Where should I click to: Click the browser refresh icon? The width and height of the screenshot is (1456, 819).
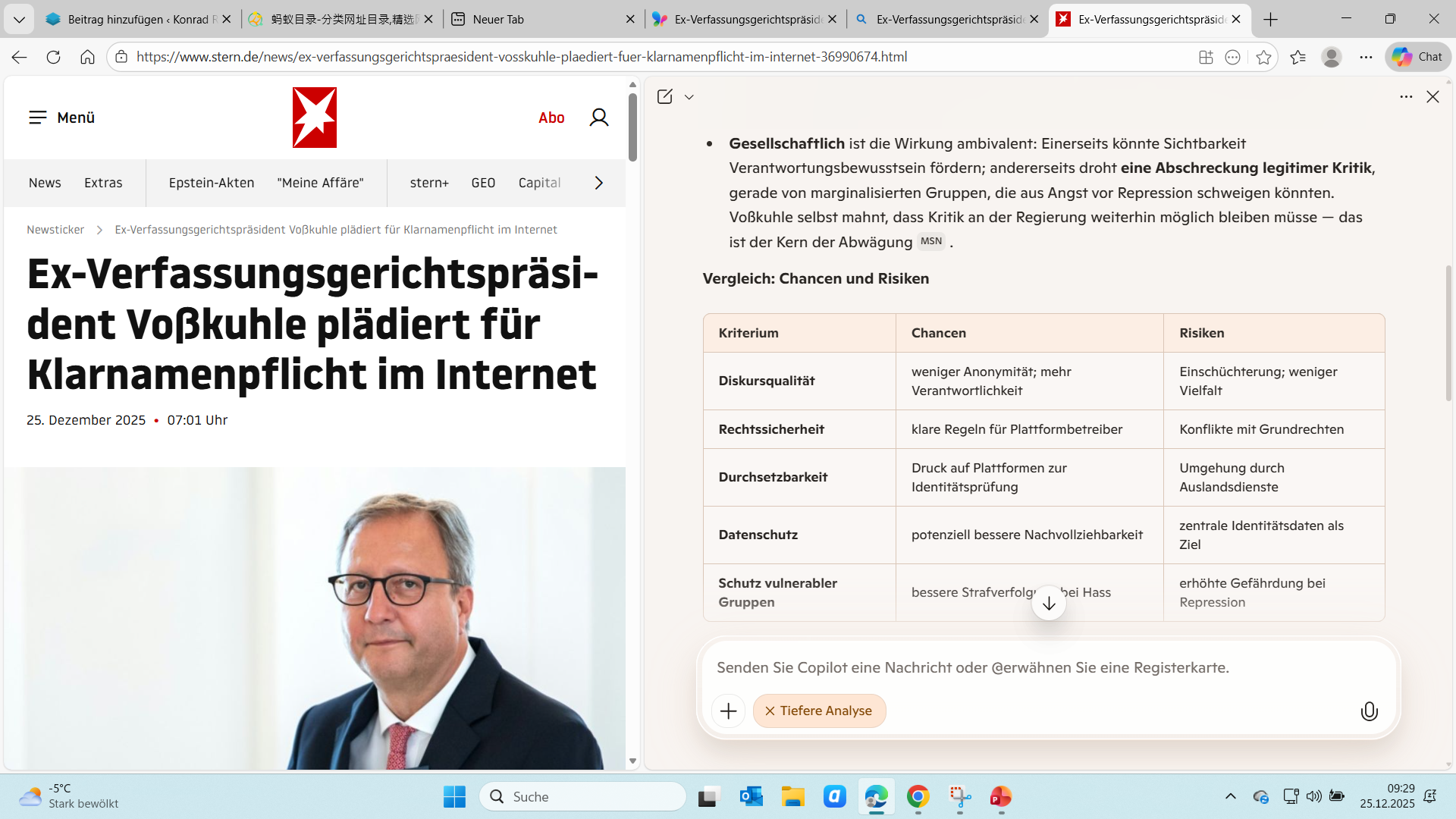(53, 57)
